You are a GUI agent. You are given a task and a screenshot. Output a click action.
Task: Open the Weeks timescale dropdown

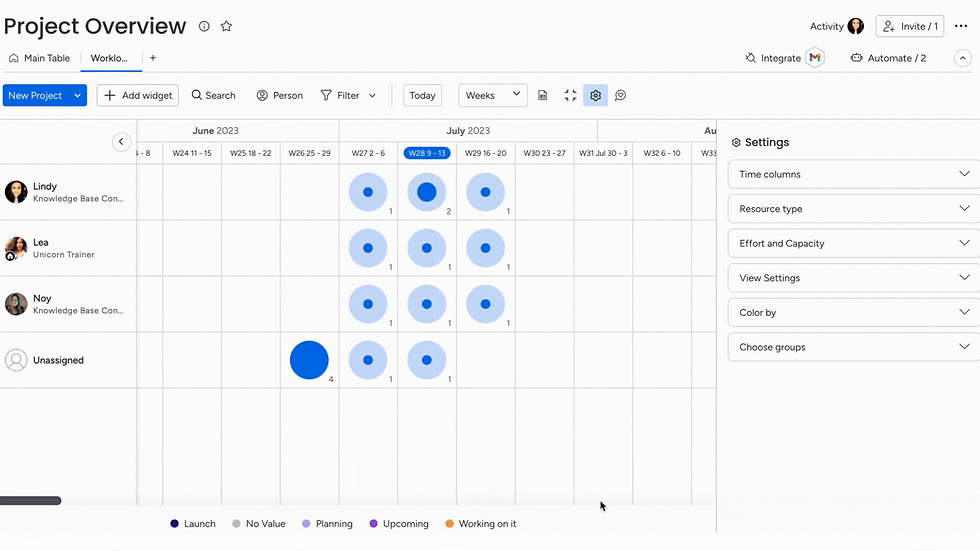tap(492, 96)
